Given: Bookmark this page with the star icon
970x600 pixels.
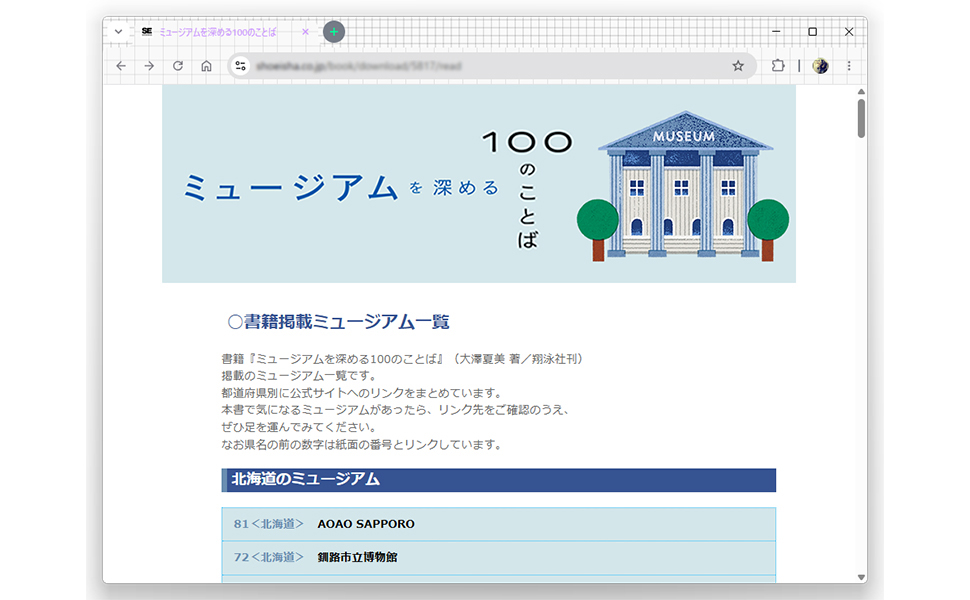Looking at the screenshot, I should pyautogui.click(x=738, y=66).
